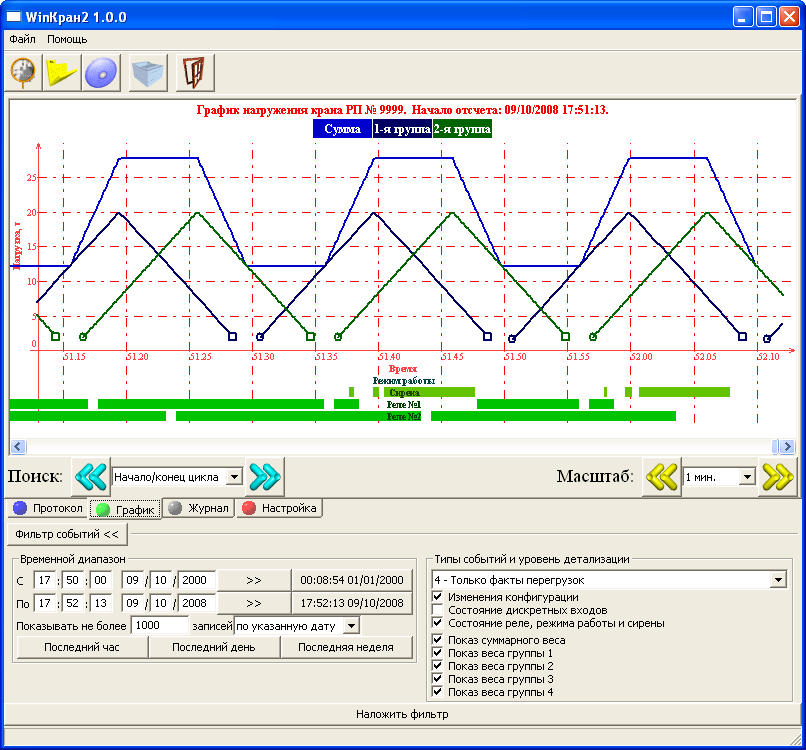This screenshot has height=750, width=806.
Task: Click the Наложить фильтр button
Action: [x=402, y=714]
